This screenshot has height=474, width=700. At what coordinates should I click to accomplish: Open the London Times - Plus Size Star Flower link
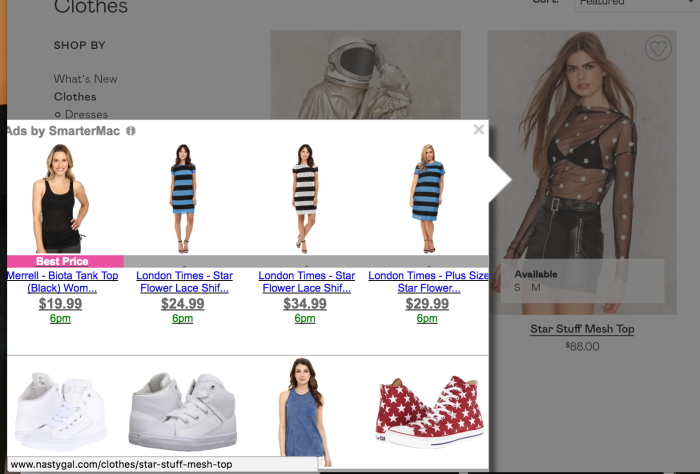pos(428,282)
